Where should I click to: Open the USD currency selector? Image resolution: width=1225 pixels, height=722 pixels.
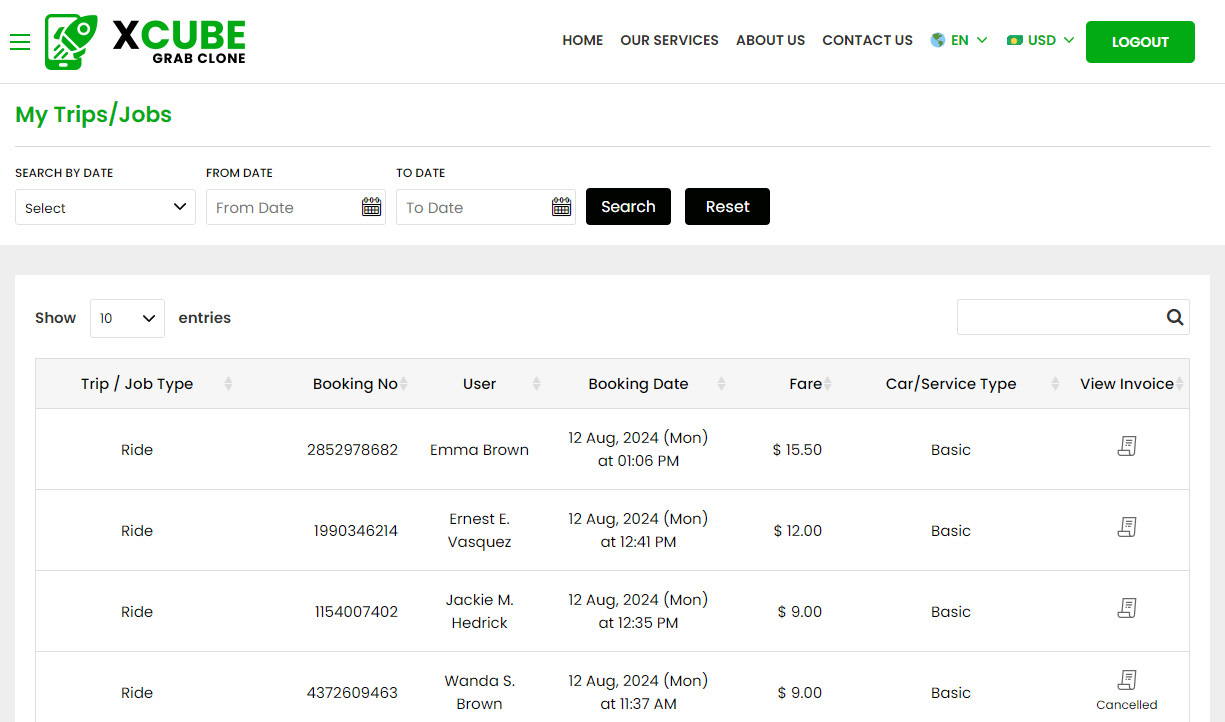(x=1040, y=41)
